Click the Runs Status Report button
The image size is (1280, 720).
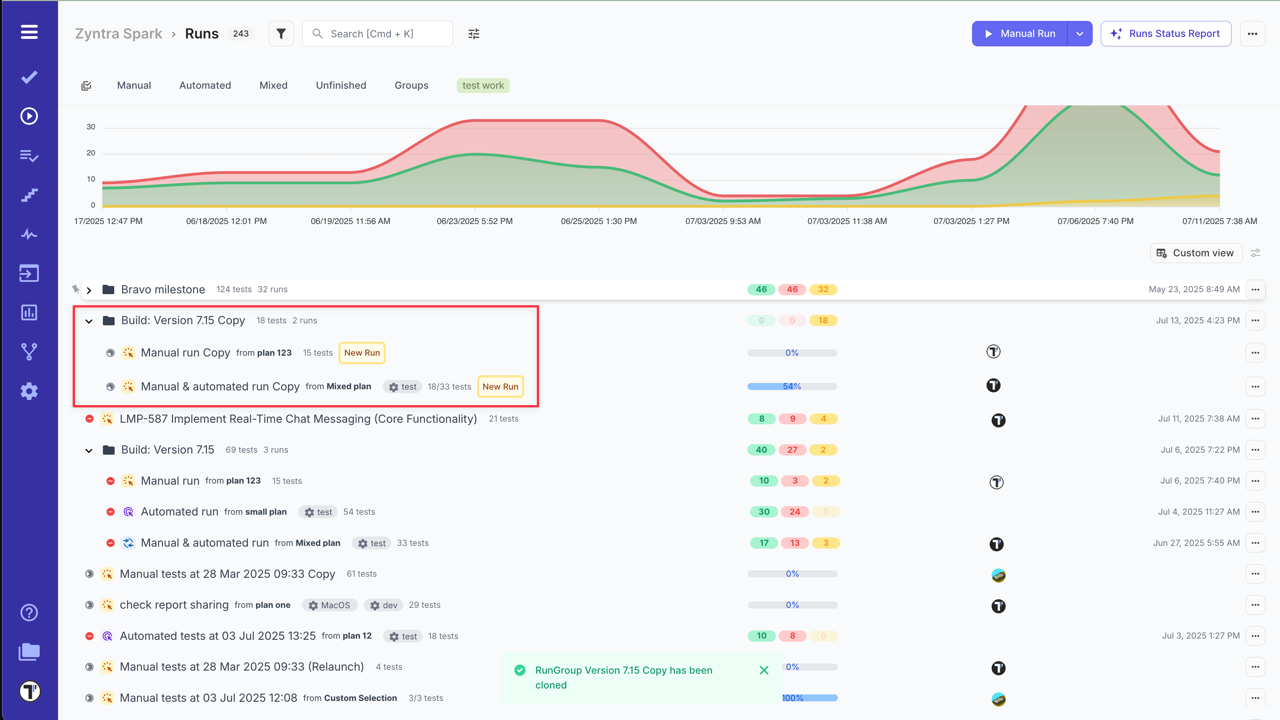pos(1165,34)
